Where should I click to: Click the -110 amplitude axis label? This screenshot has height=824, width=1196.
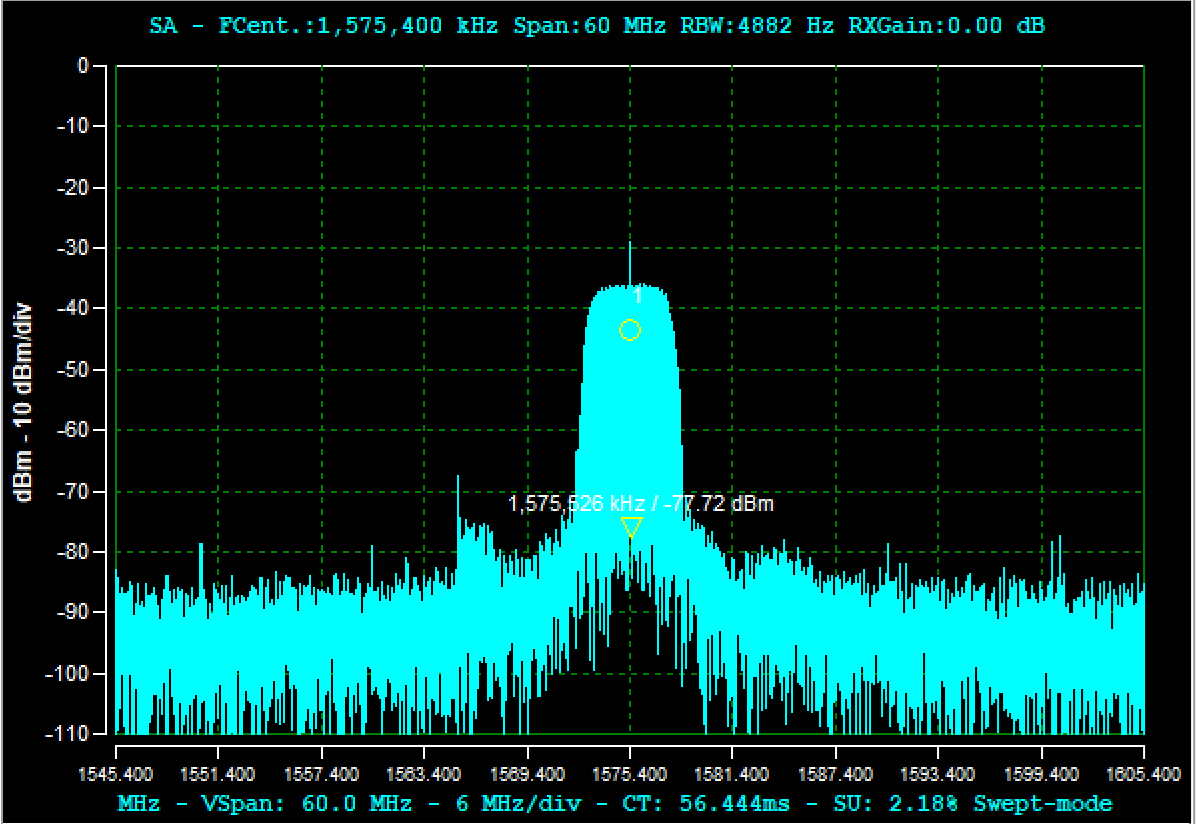[x=68, y=733]
